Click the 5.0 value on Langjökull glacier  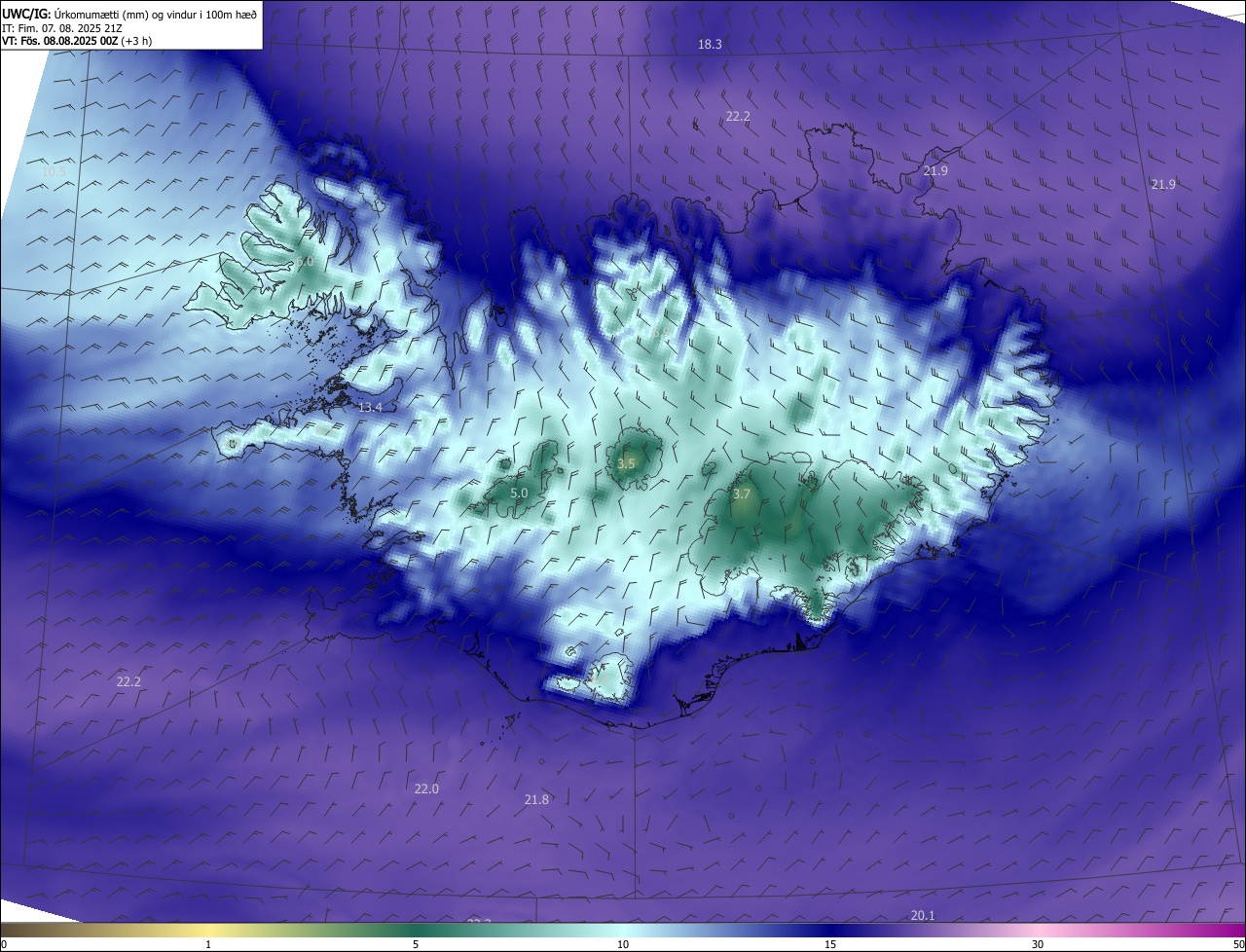(520, 493)
